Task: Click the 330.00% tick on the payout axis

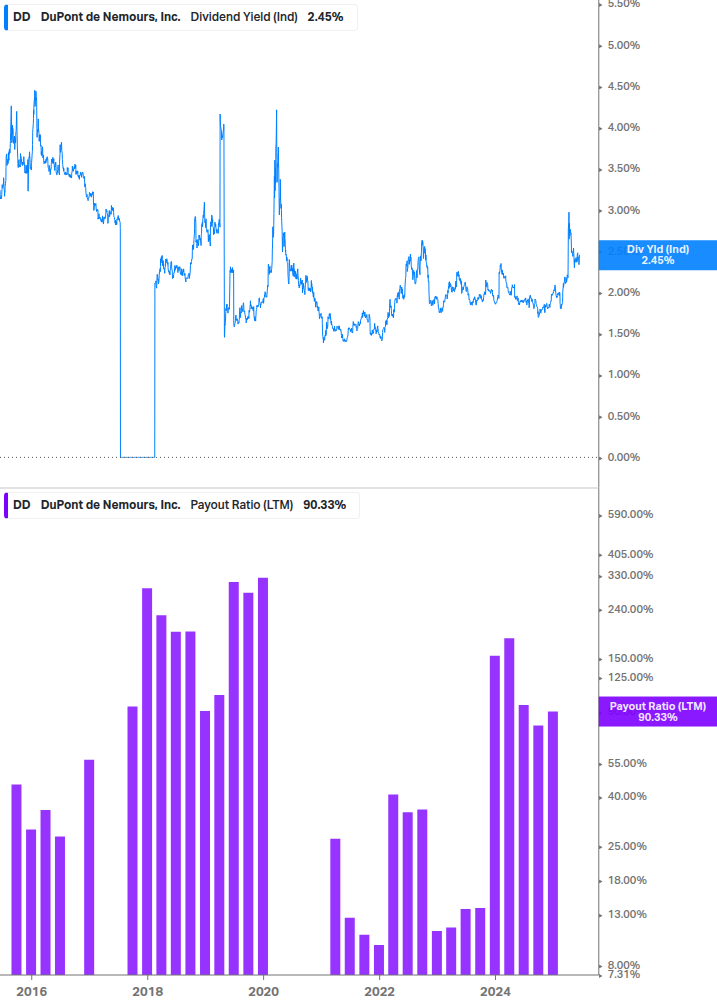Action: coord(630,576)
